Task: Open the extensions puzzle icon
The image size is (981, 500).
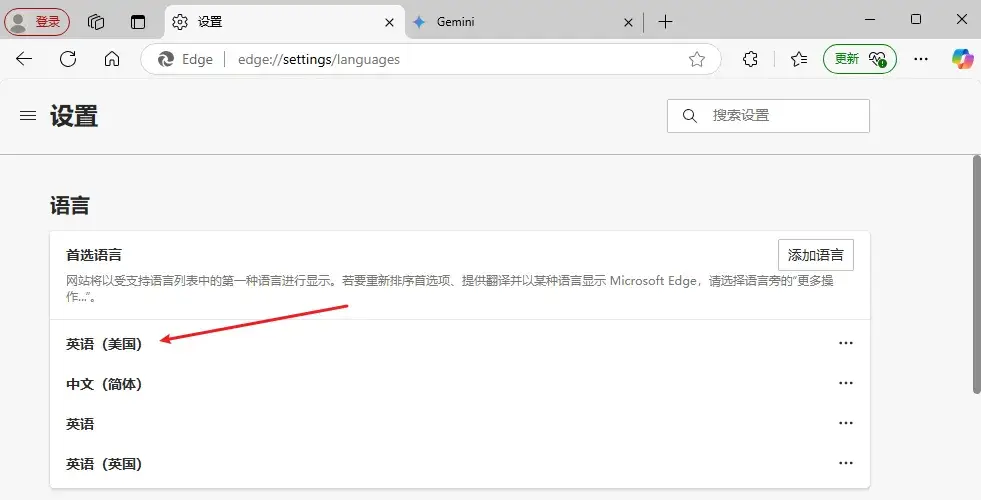Action: (751, 59)
